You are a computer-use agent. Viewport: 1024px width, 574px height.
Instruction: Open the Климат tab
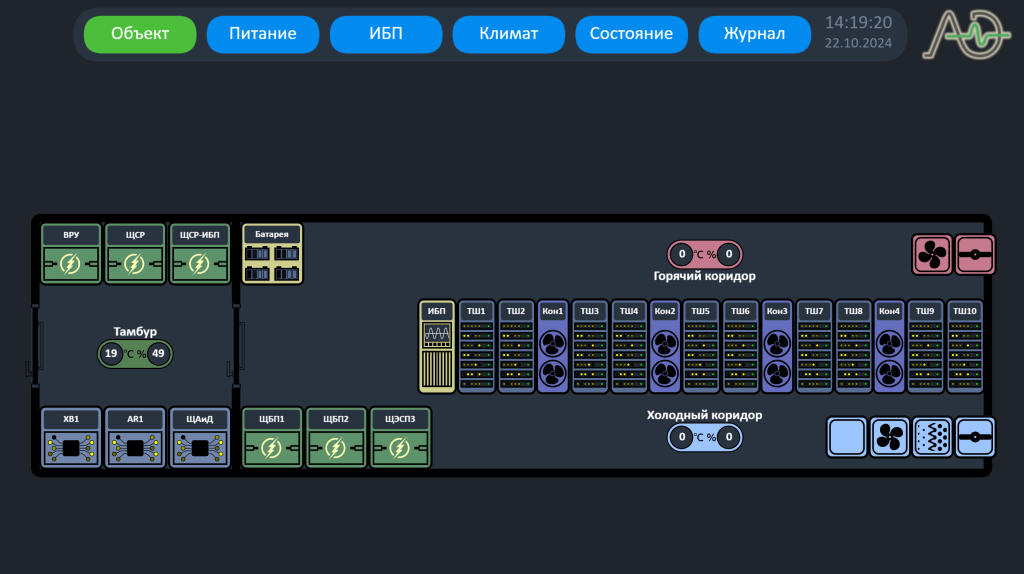pos(508,34)
